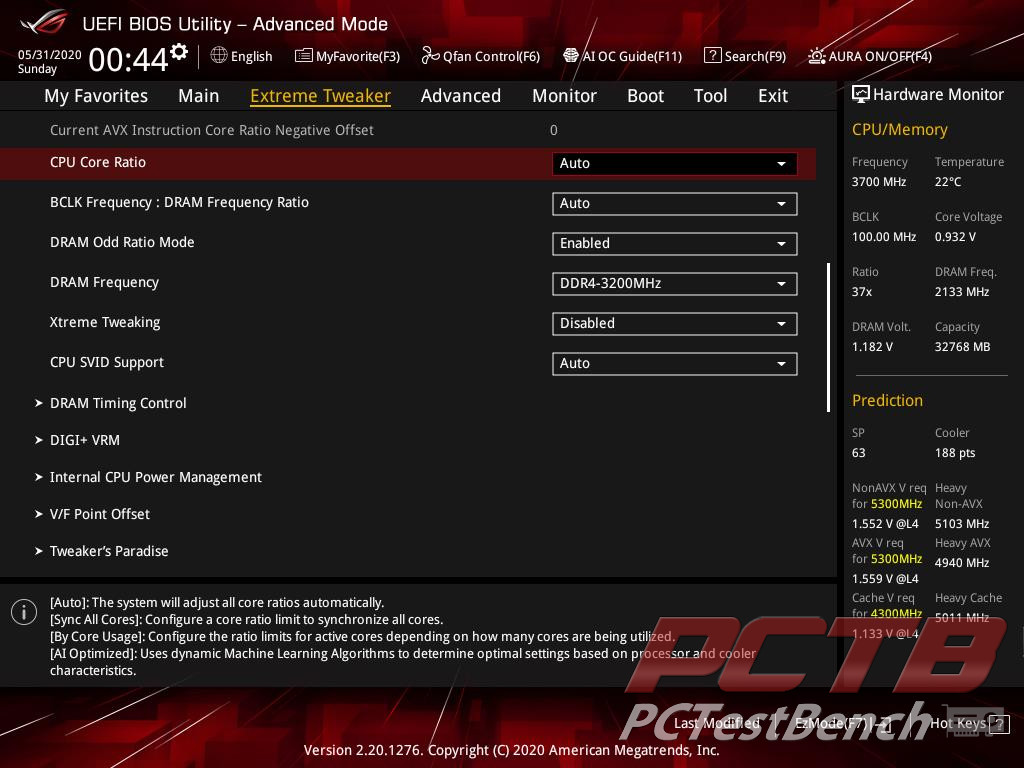Image resolution: width=1024 pixels, height=768 pixels.
Task: Click the 2133 MHz DRAM frequency value
Action: (961, 292)
